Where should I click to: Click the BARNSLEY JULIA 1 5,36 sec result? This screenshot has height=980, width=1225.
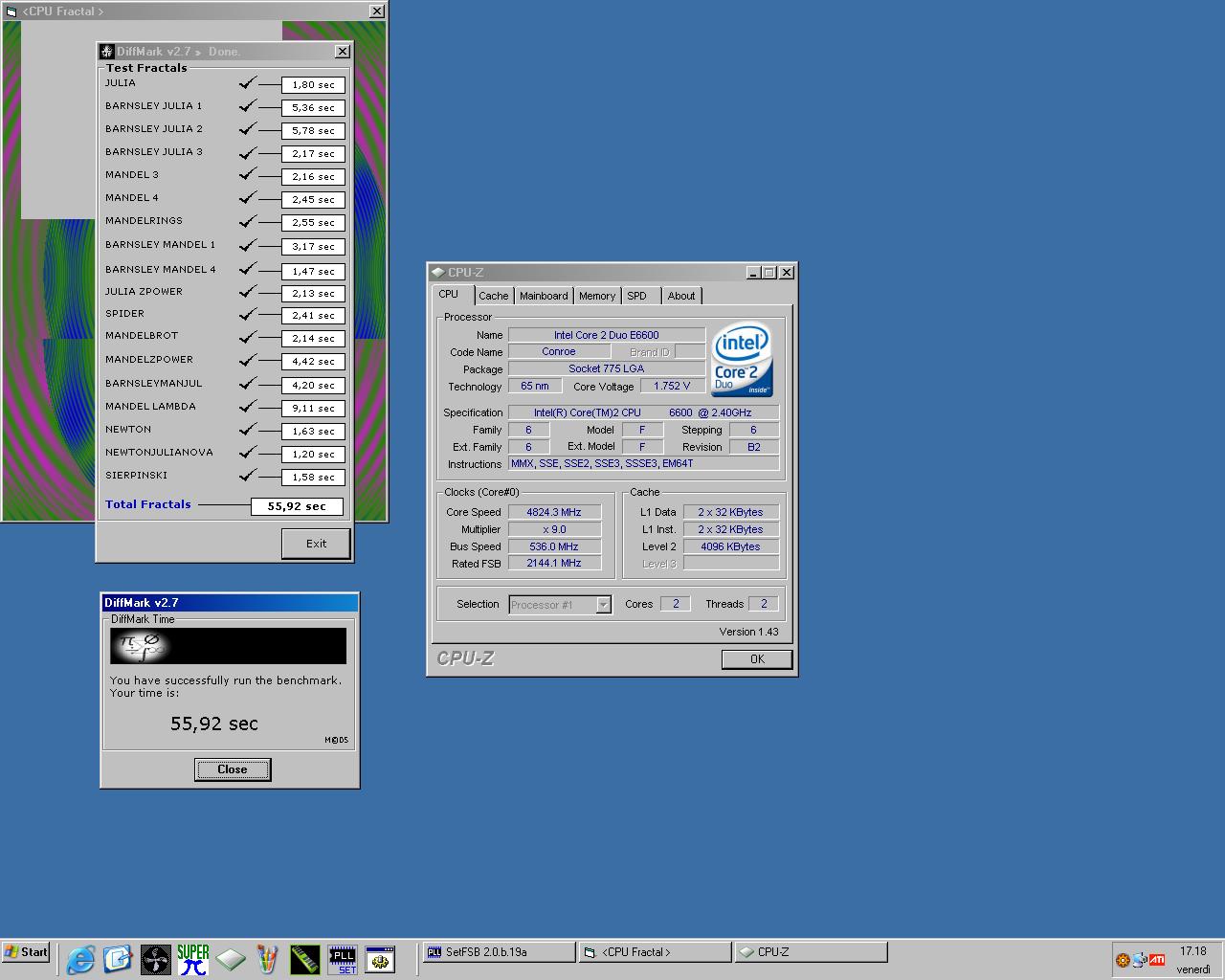pyautogui.click(x=313, y=108)
